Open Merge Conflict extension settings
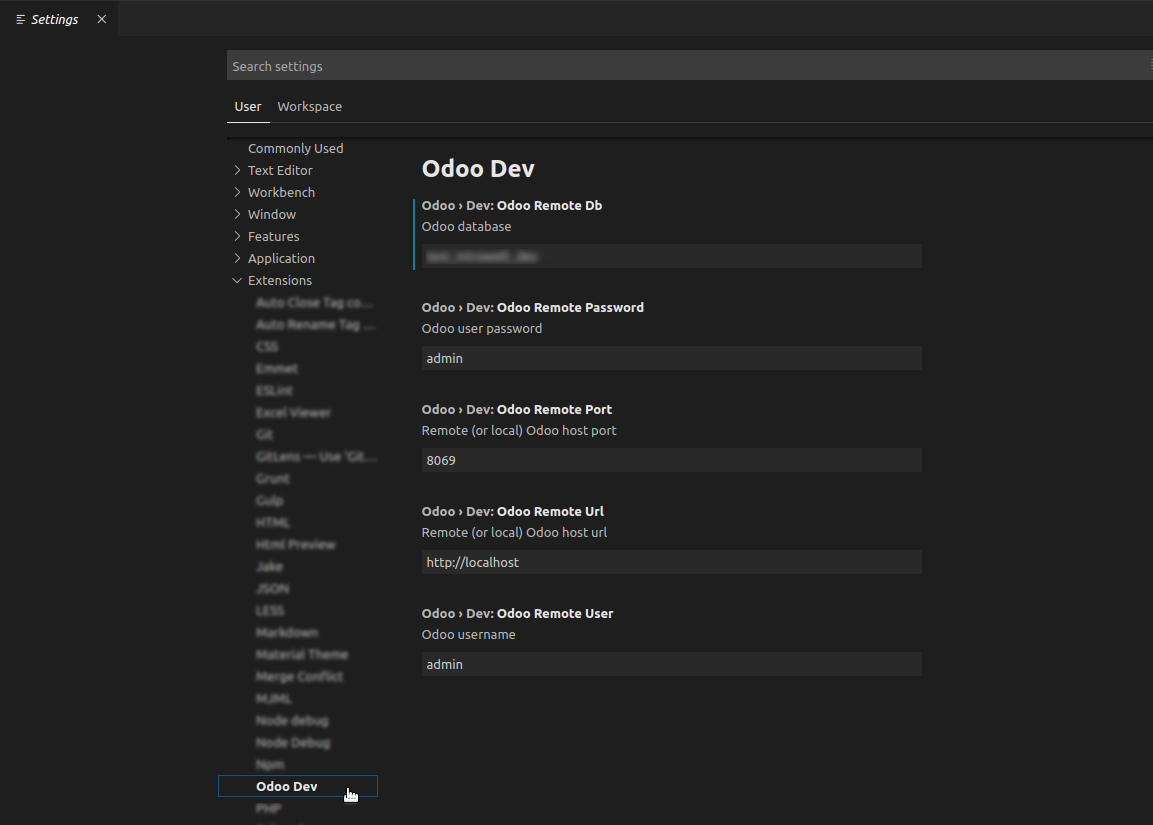1153x825 pixels. pyautogui.click(x=299, y=678)
